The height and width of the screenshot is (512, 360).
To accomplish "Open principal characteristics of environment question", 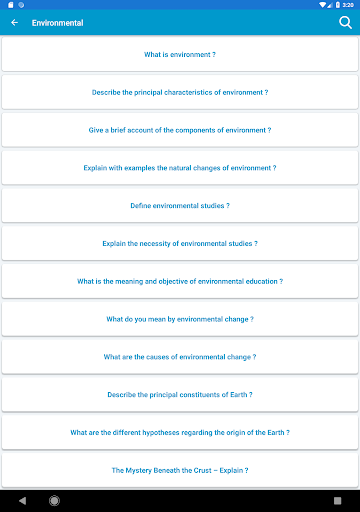I will [x=180, y=92].
